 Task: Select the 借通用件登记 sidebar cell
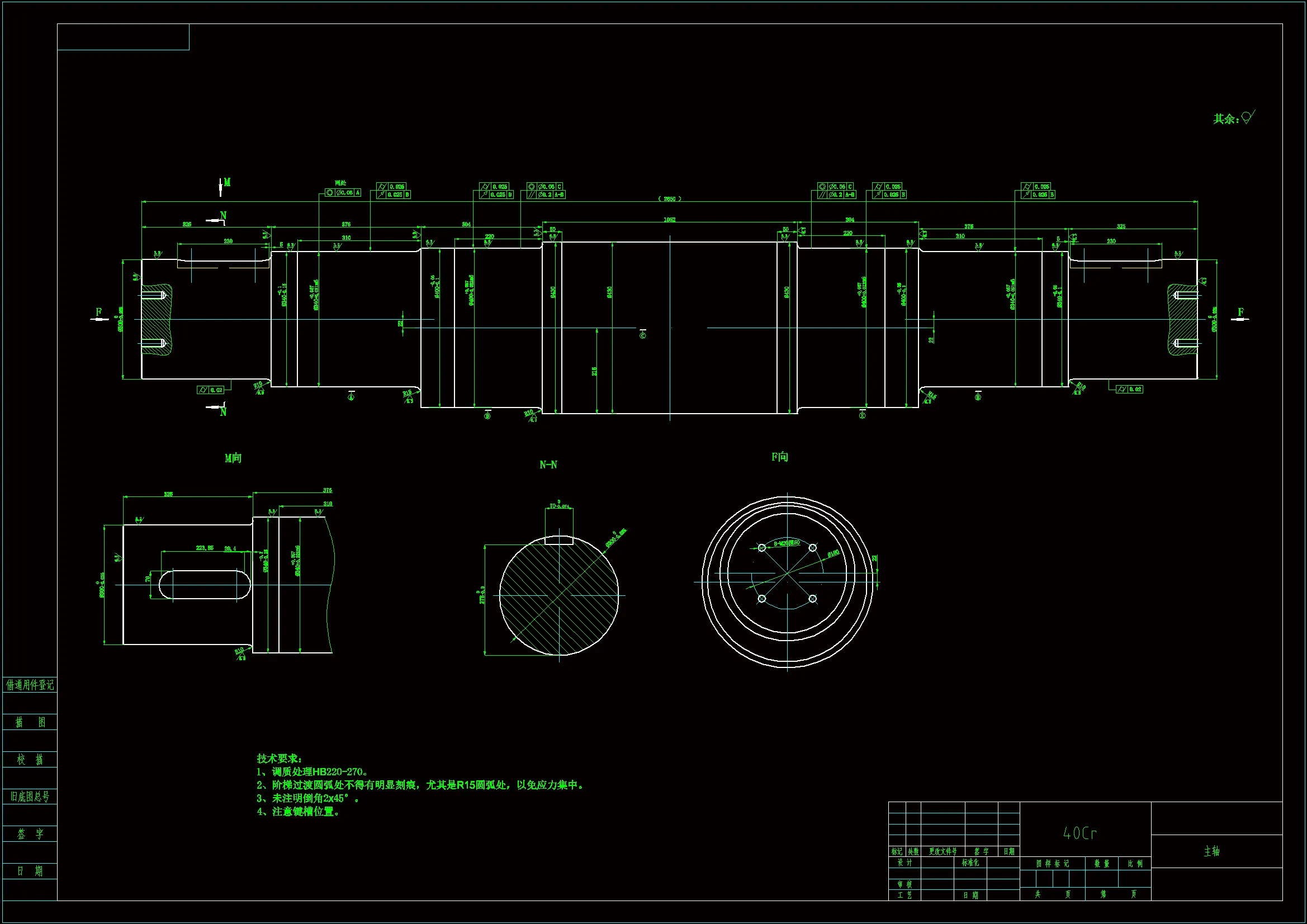pyautogui.click(x=30, y=685)
